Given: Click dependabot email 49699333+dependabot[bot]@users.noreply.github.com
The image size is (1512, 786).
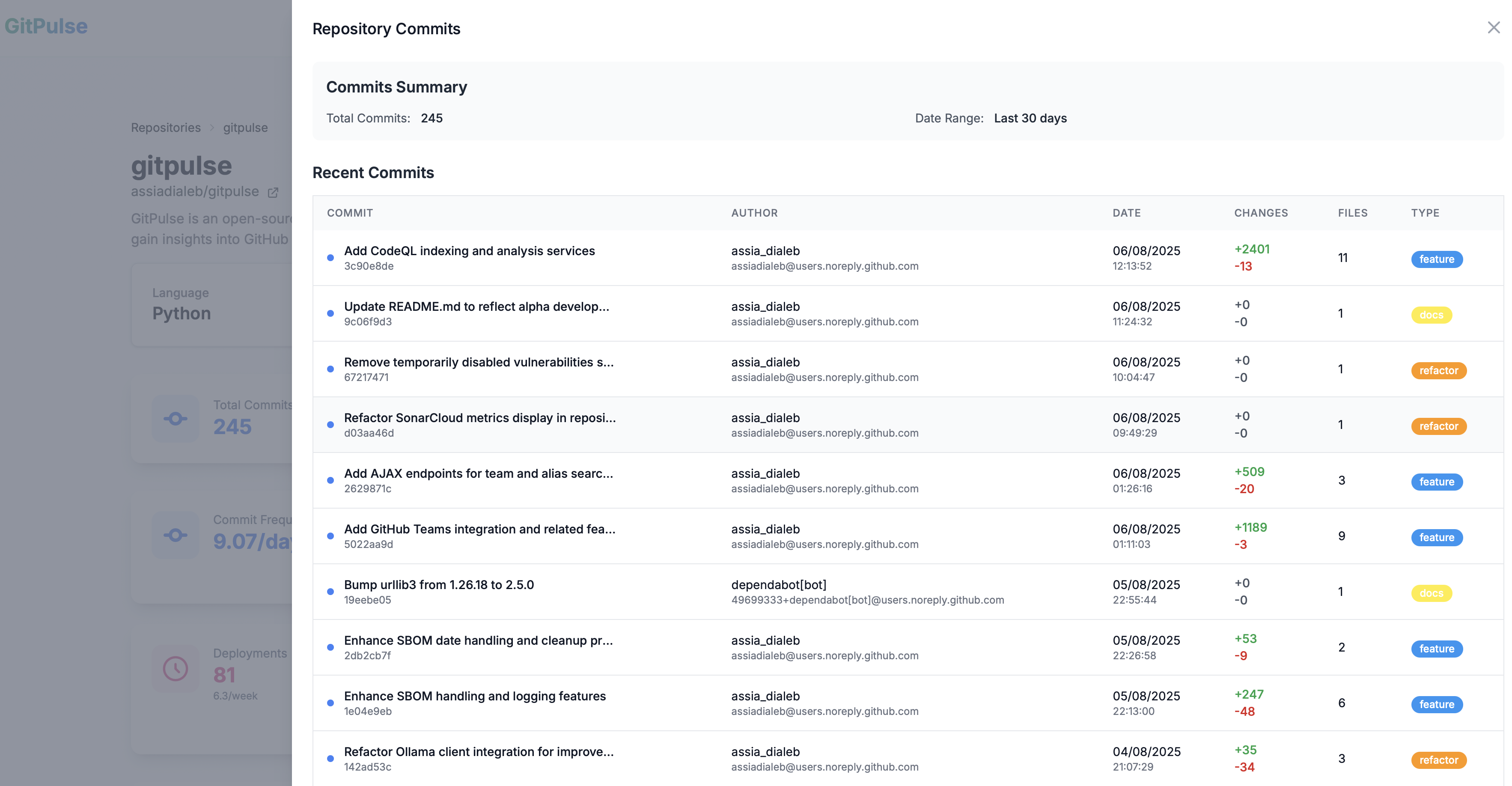Looking at the screenshot, I should coord(868,600).
